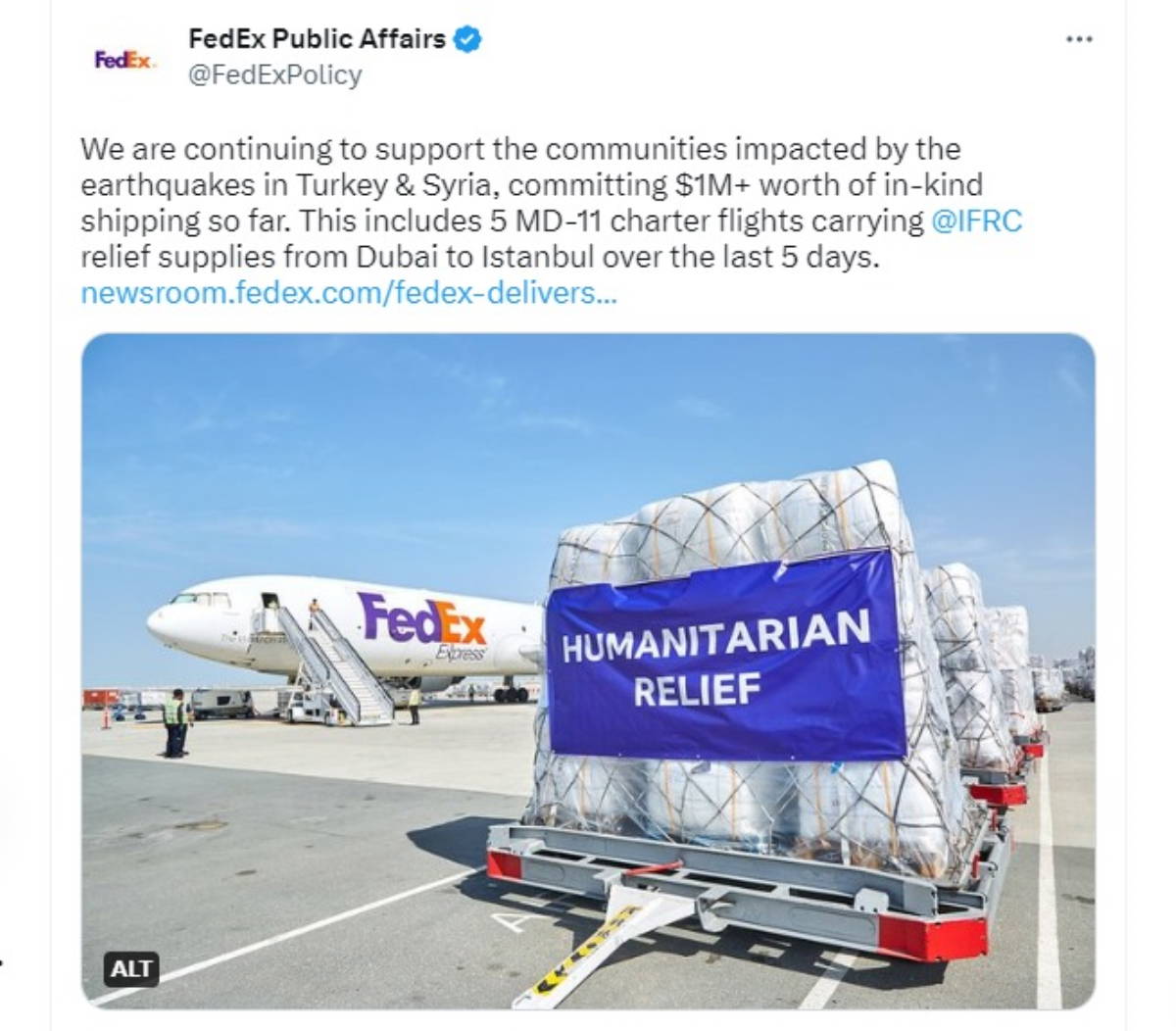Open the tweet's attached cargo photo
1176x1031 pixels.
pyautogui.click(x=588, y=671)
